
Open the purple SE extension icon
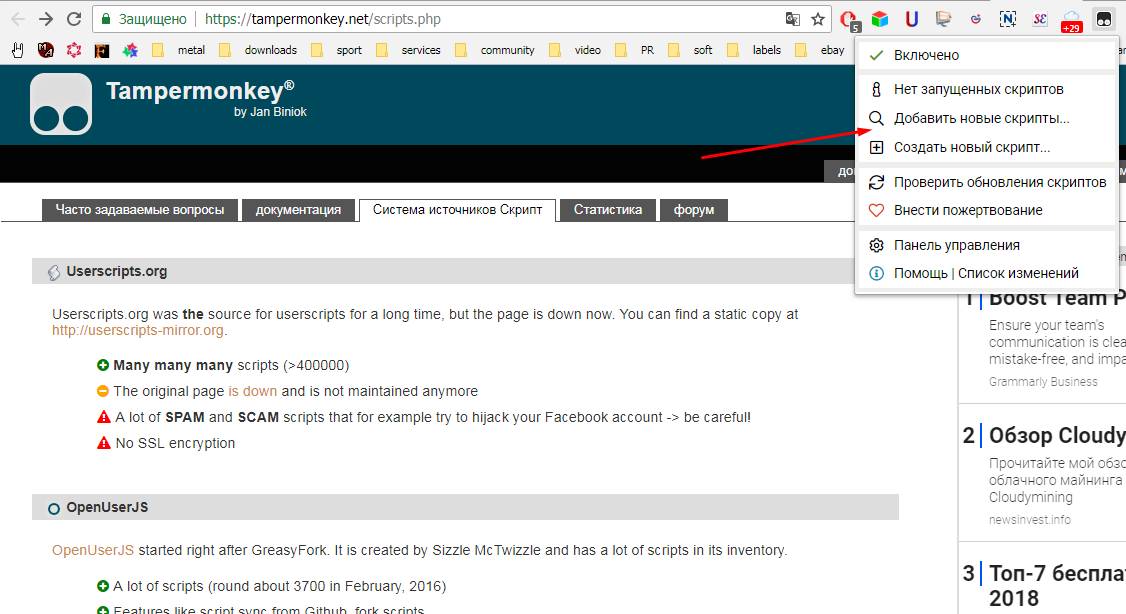[1039, 19]
